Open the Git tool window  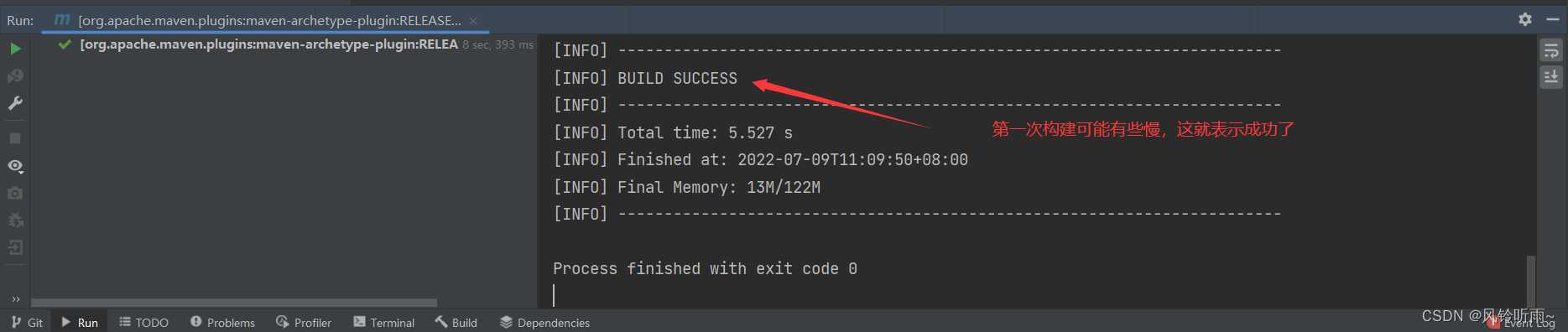[28, 322]
